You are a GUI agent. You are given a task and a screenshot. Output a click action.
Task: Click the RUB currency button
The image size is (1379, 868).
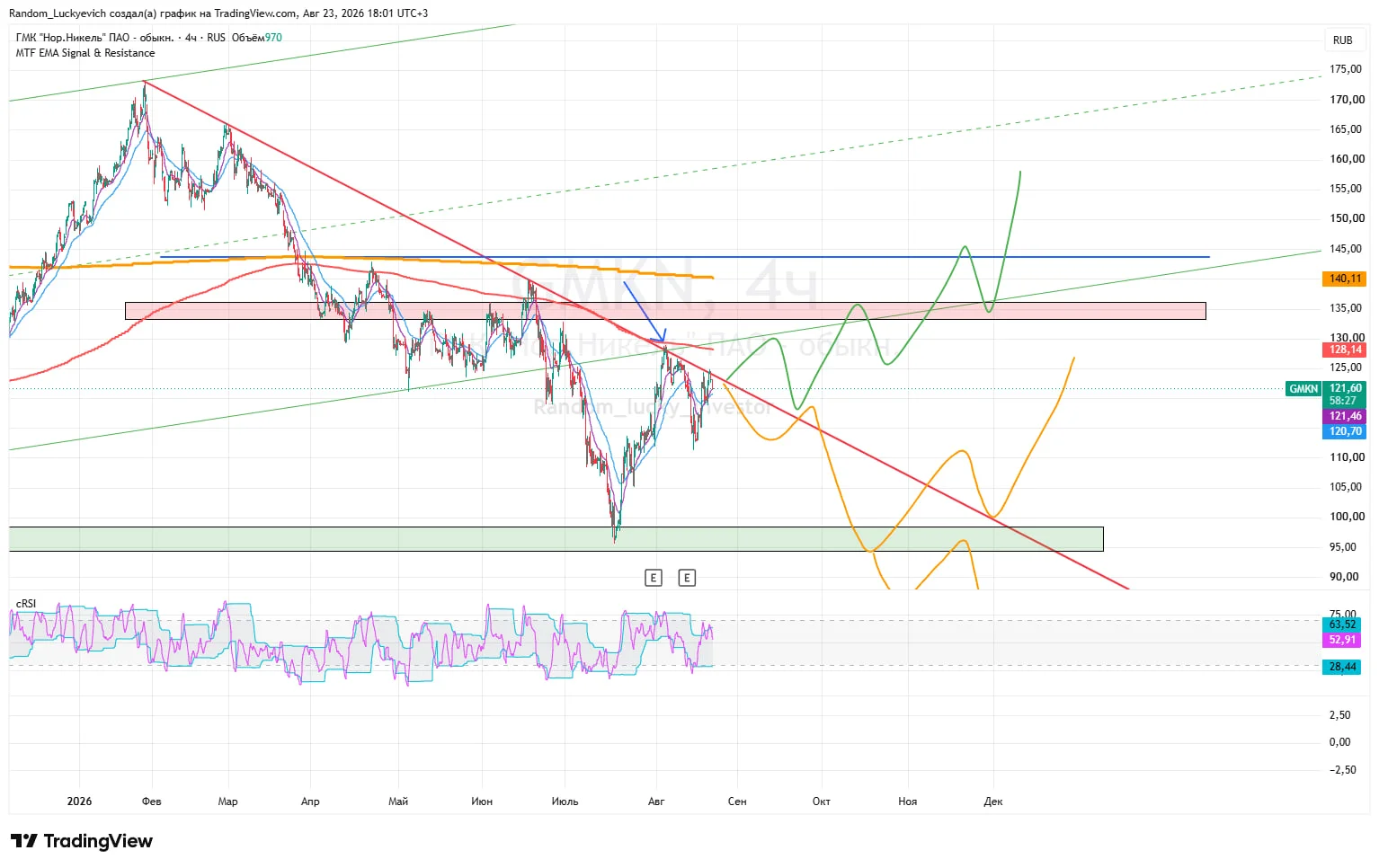pyautogui.click(x=1343, y=40)
